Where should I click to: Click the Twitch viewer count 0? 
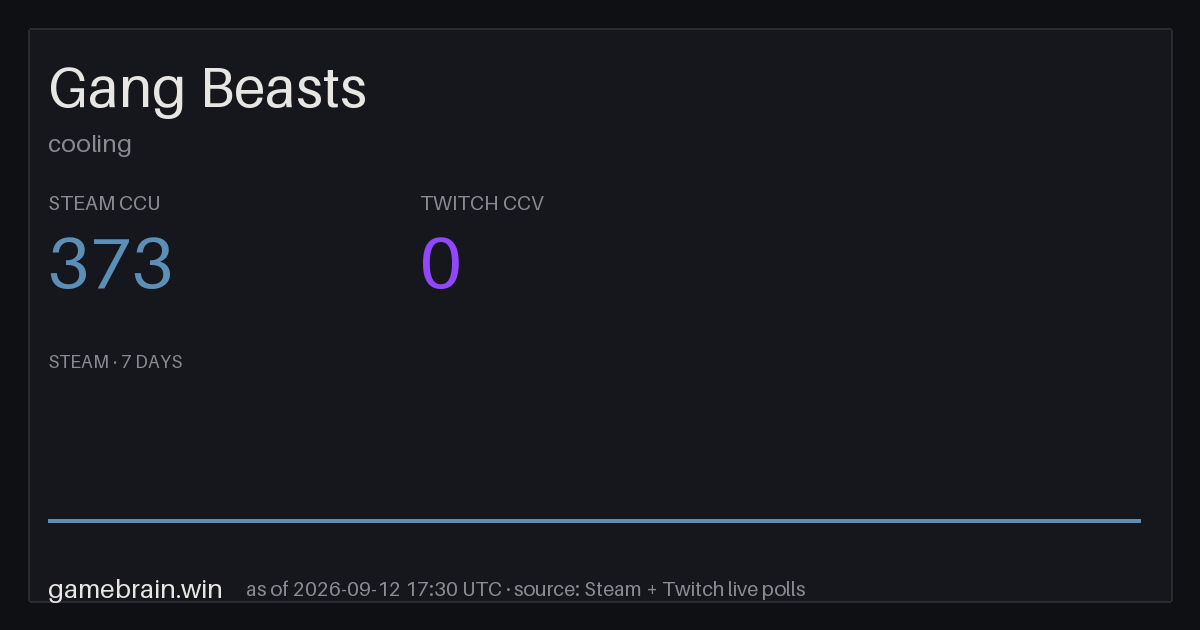(441, 263)
